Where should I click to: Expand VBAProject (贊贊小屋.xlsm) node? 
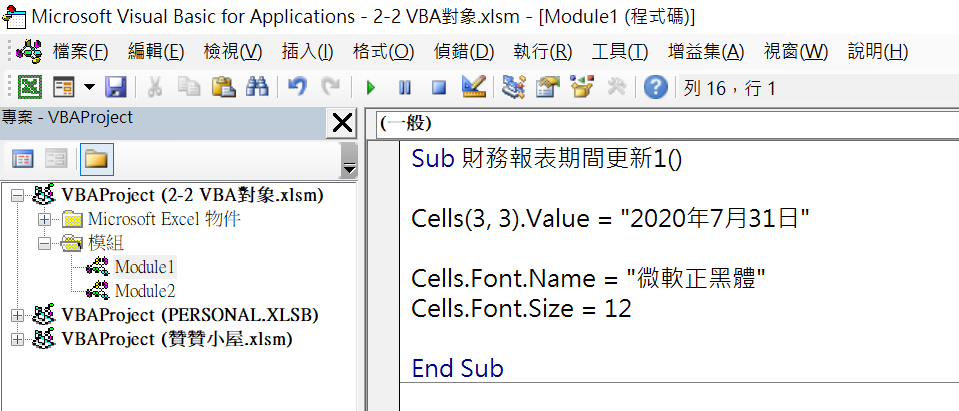tap(17, 339)
